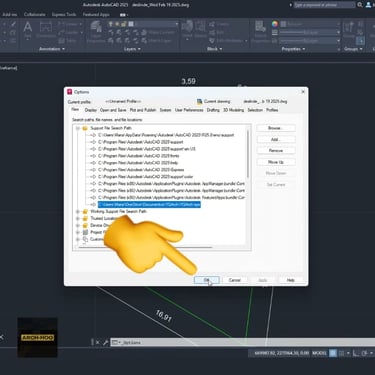Click the Add button
This screenshot has width=375, height=375.
pos(276,139)
